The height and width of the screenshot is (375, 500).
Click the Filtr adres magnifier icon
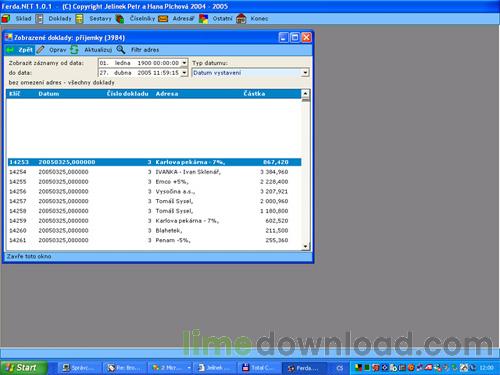click(x=121, y=50)
